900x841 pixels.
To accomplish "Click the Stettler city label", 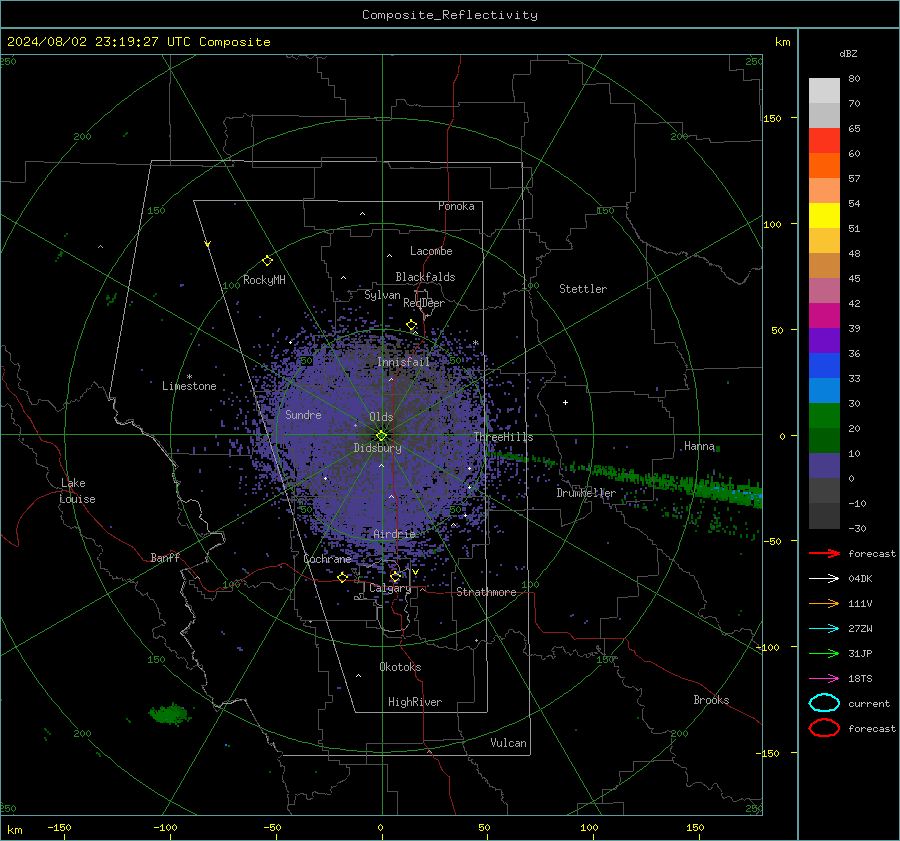I will (583, 289).
